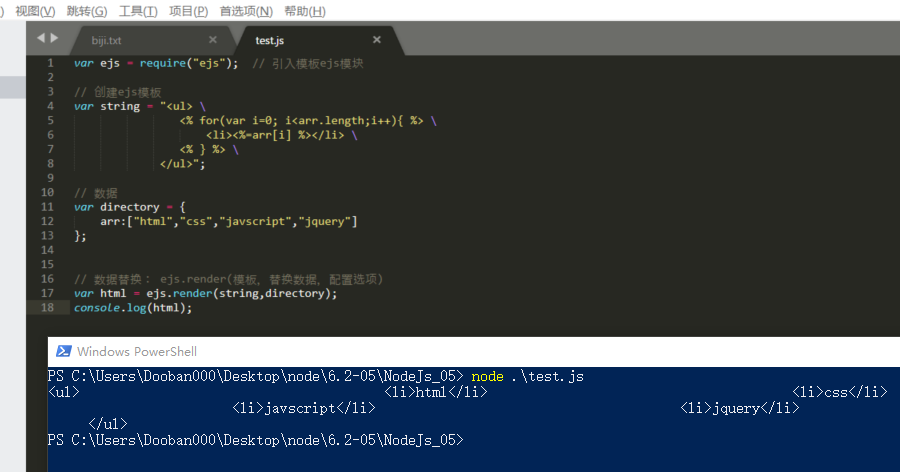The width and height of the screenshot is (900, 472).
Task: Click the <li>javscript</li> output in PowerShell
Action: [x=304, y=408]
